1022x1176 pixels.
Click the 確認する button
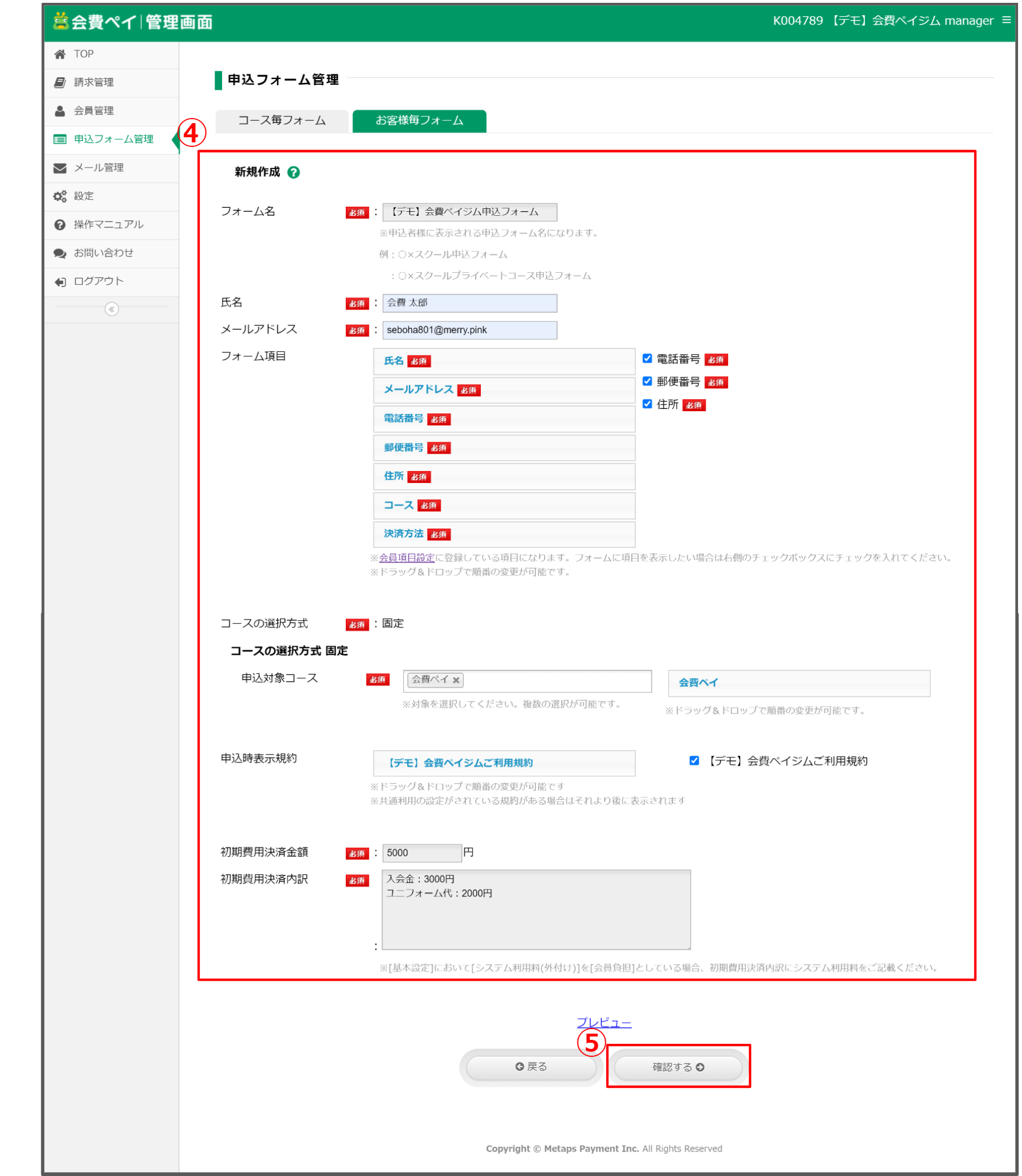680,1069
